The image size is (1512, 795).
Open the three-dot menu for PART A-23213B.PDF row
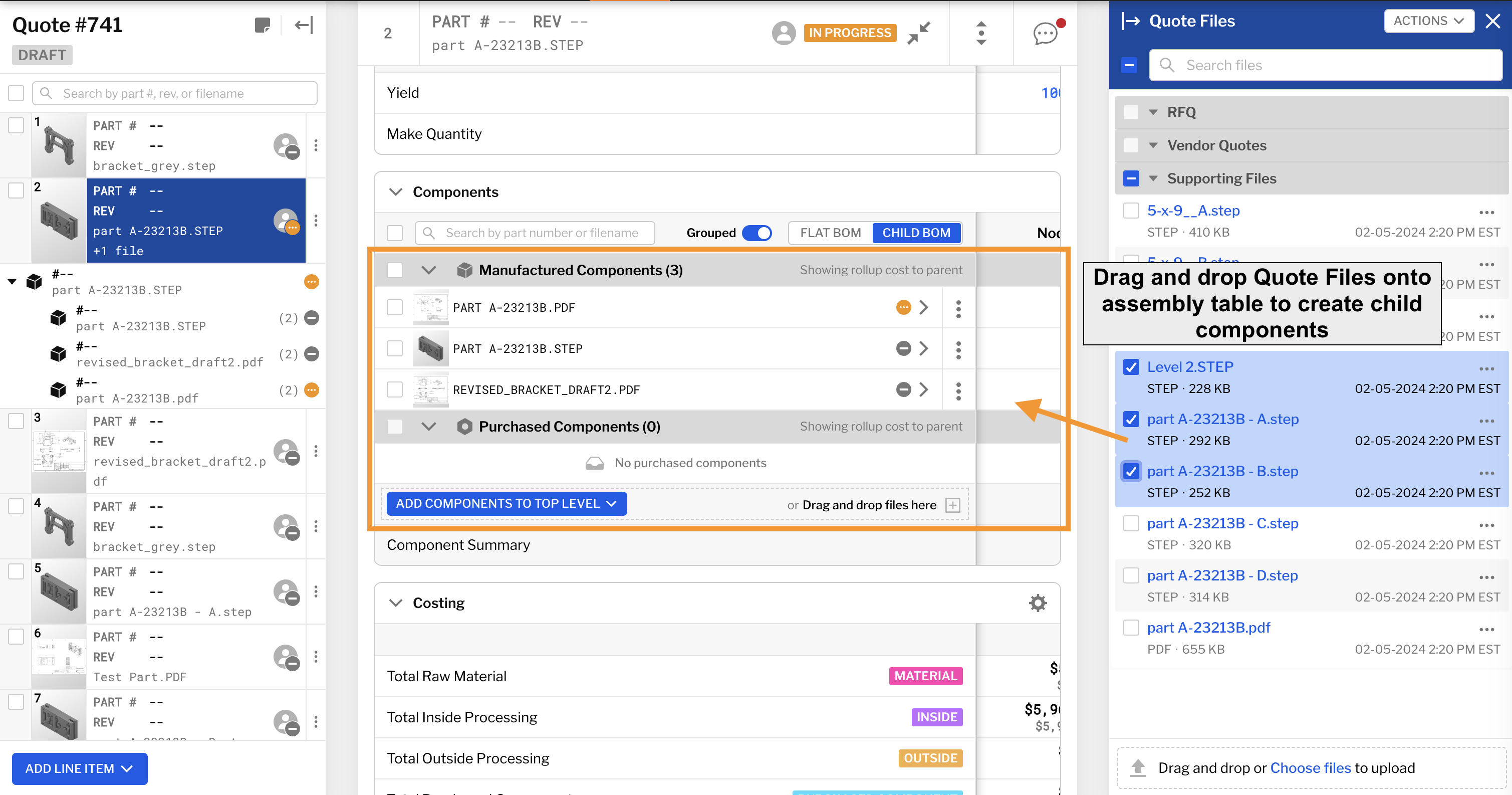tap(958, 308)
